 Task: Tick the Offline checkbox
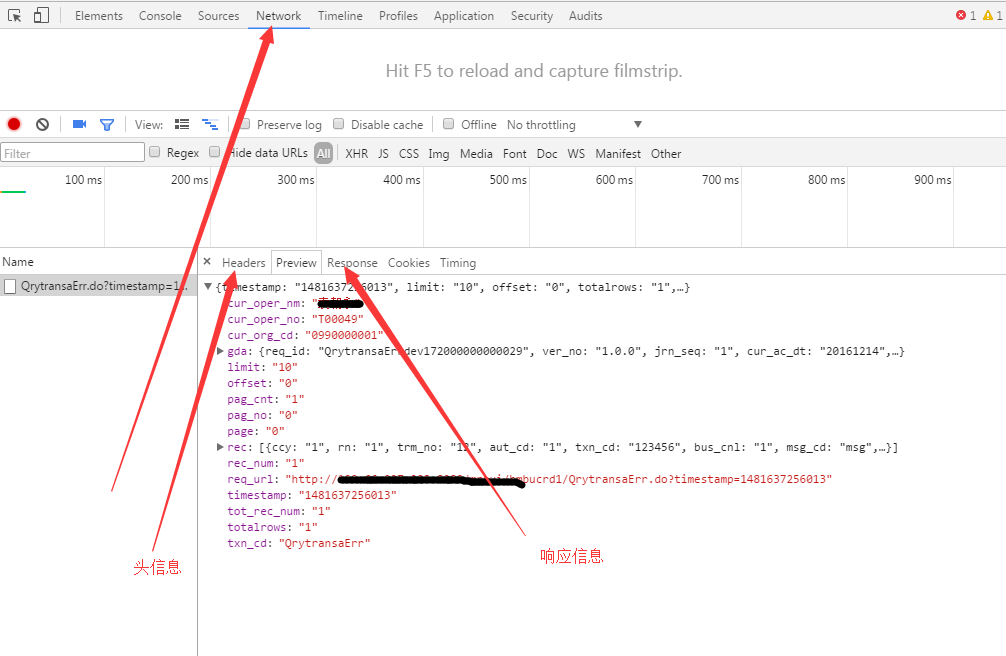coord(449,124)
